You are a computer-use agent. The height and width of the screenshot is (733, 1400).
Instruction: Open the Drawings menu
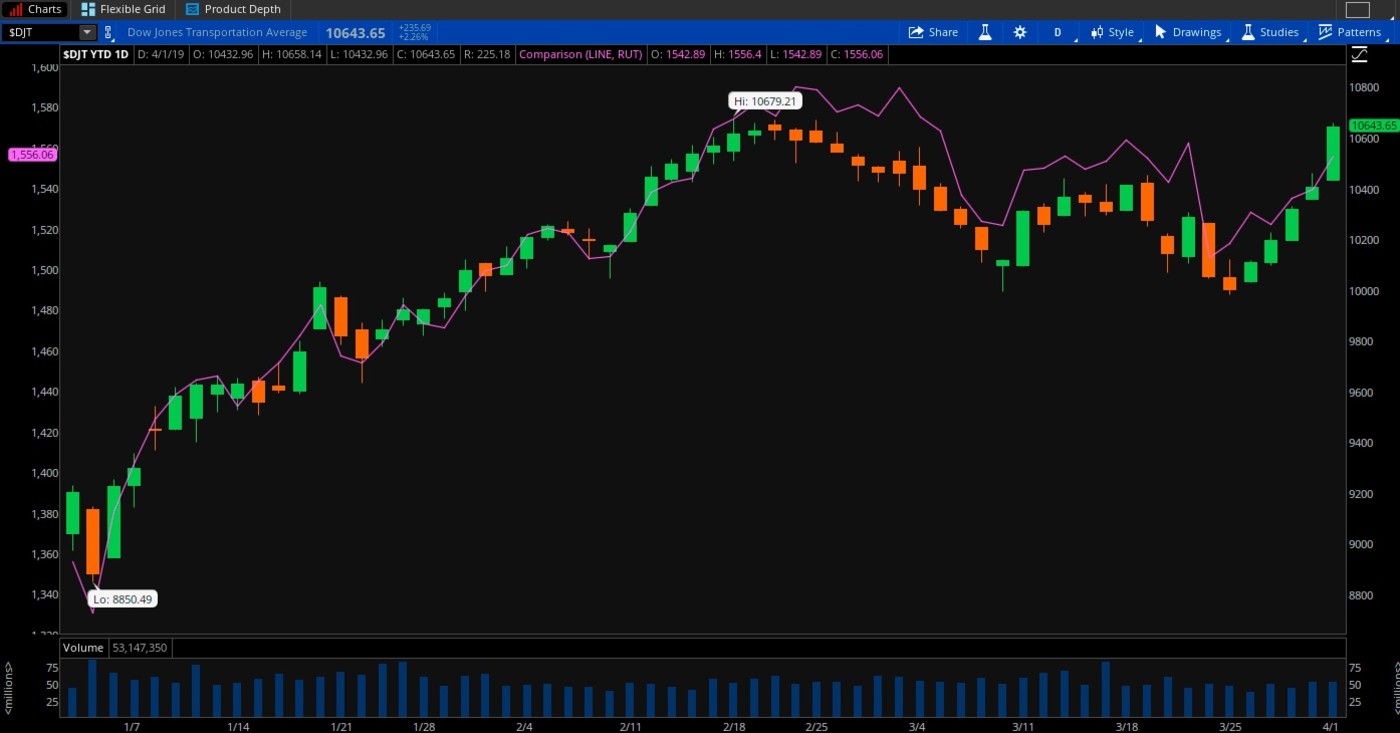pyautogui.click(x=1187, y=32)
